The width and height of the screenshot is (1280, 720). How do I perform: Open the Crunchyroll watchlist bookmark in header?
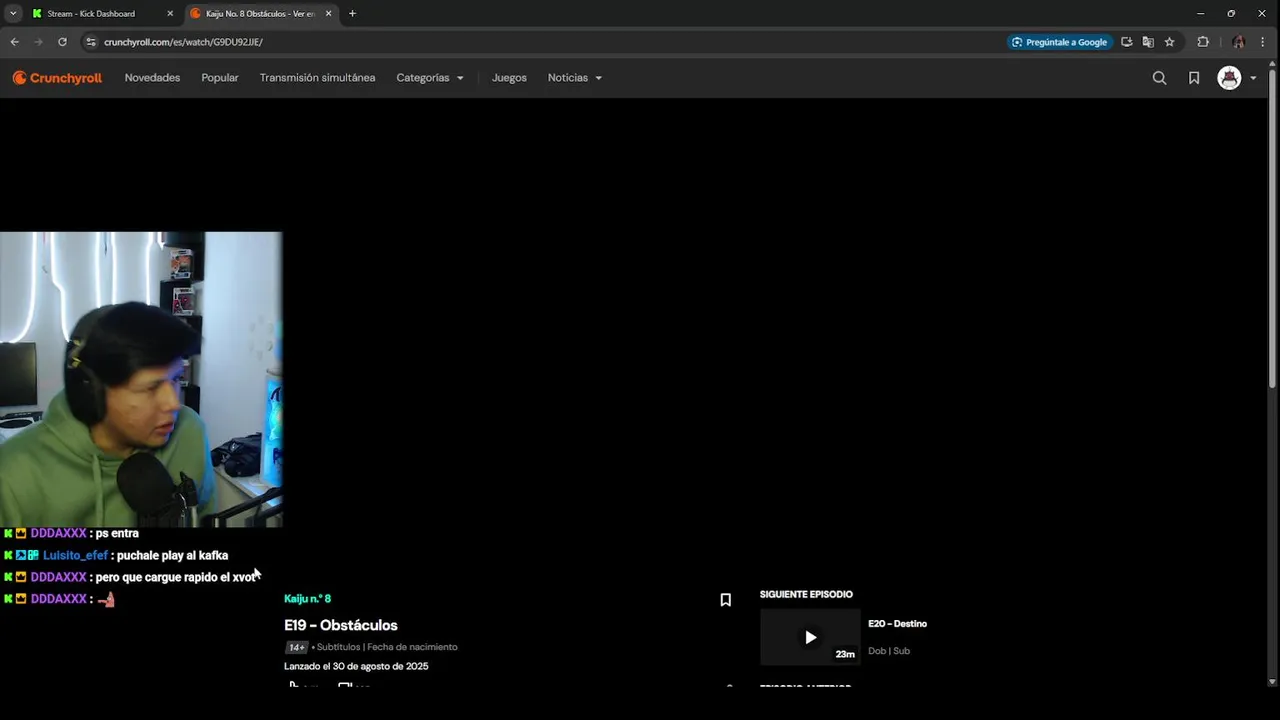(1194, 78)
